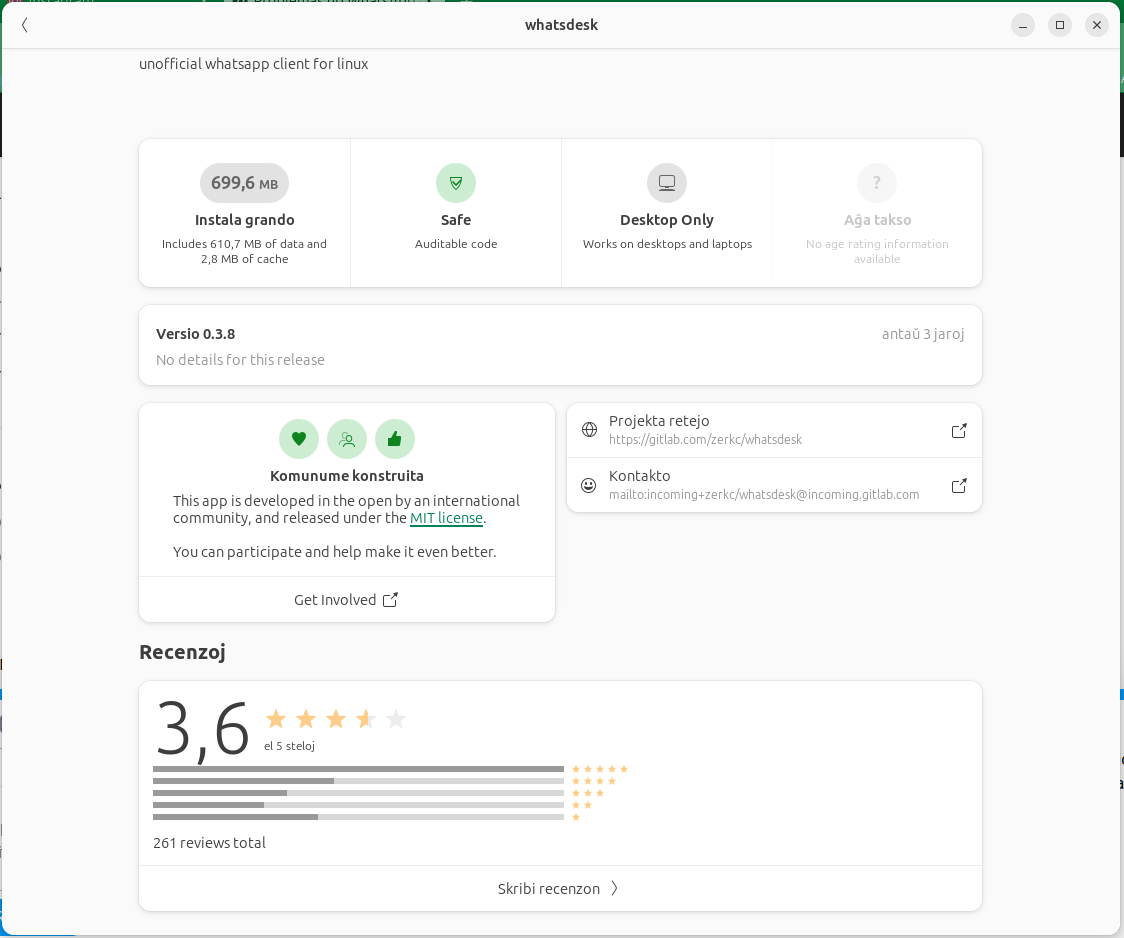
Task: Maximize the whatsdesk window
Action: click(x=1060, y=25)
